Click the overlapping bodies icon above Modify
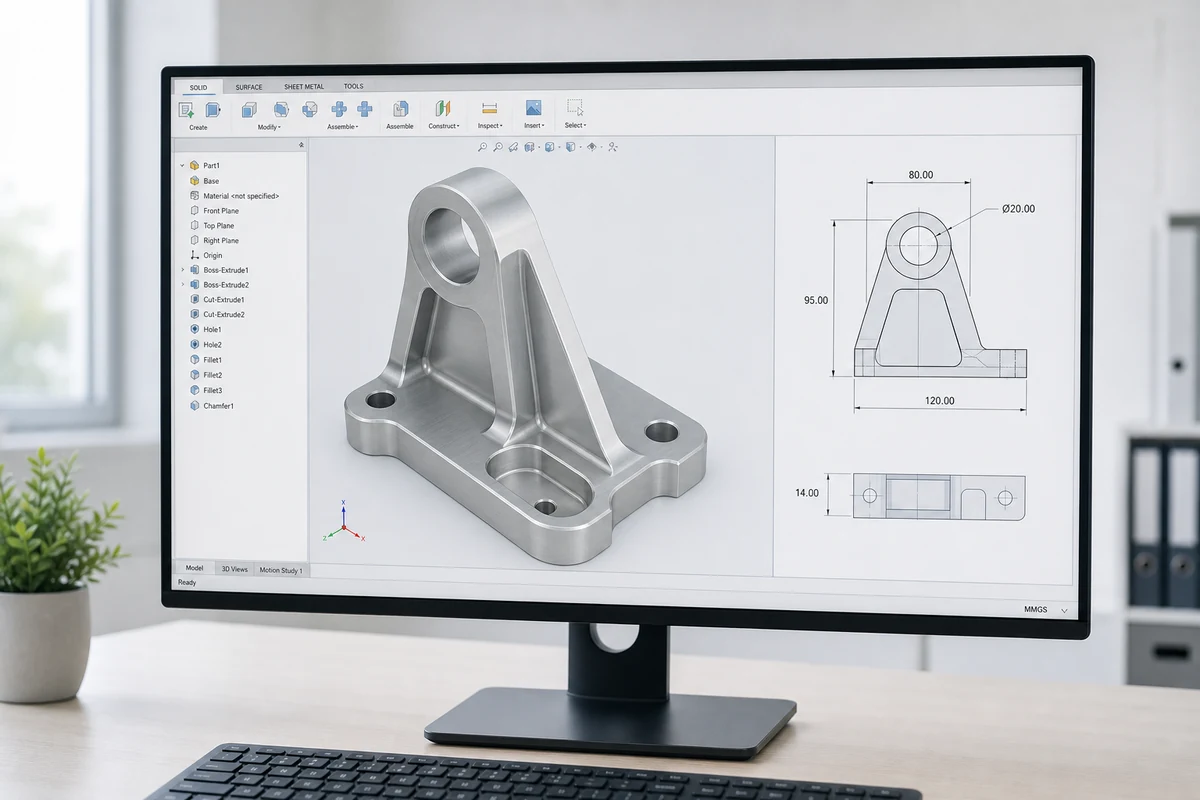This screenshot has height=800, width=1200. pyautogui.click(x=281, y=109)
